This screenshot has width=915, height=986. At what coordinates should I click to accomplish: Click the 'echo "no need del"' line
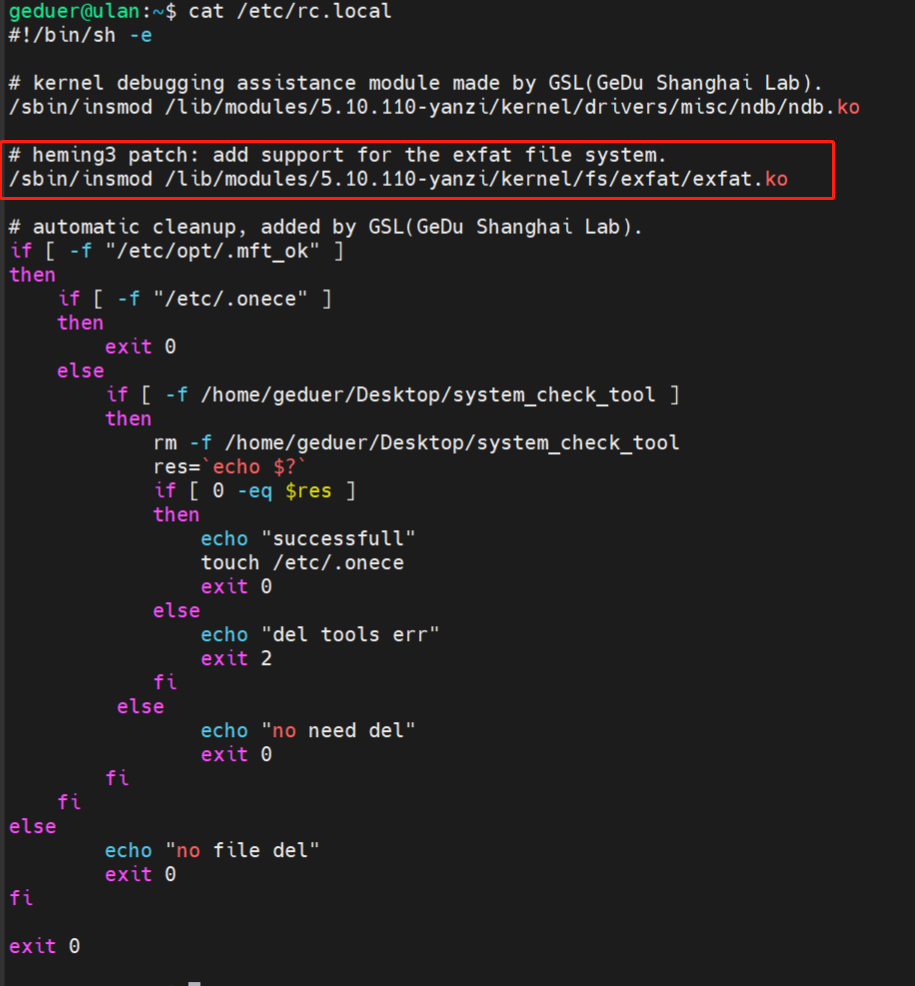(x=308, y=731)
